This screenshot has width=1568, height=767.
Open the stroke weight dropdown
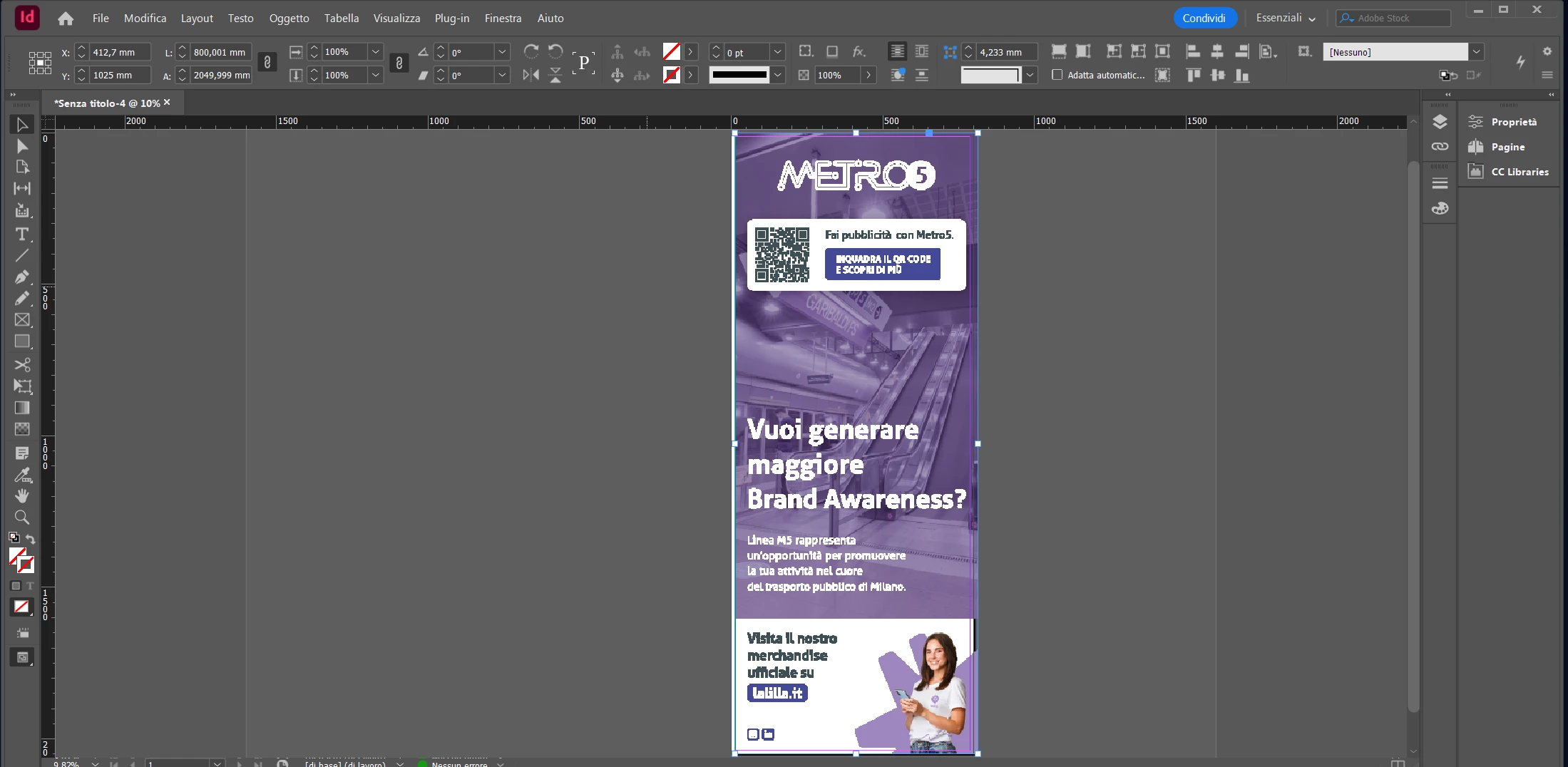(x=778, y=52)
